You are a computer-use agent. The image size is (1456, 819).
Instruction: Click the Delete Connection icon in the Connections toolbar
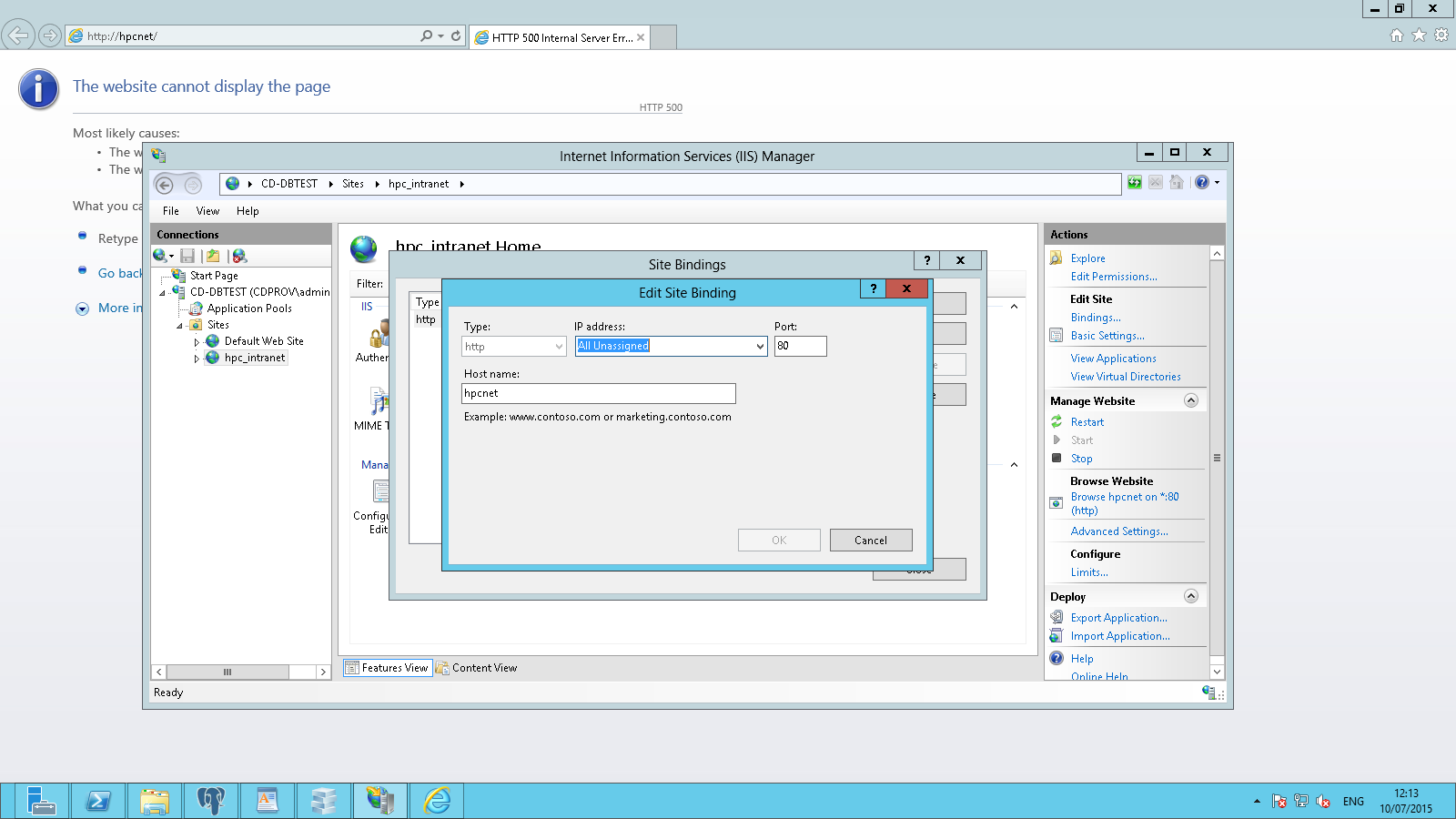coord(239,256)
